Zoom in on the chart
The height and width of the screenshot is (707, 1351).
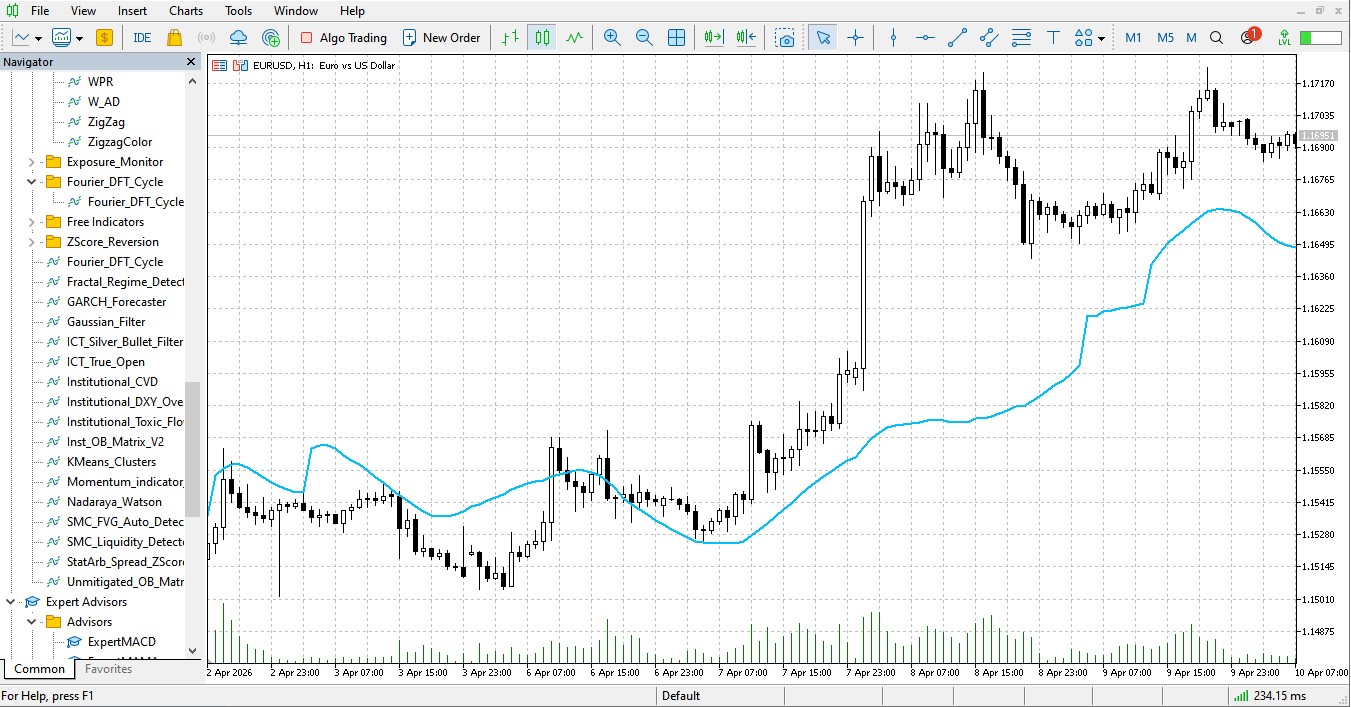point(612,37)
